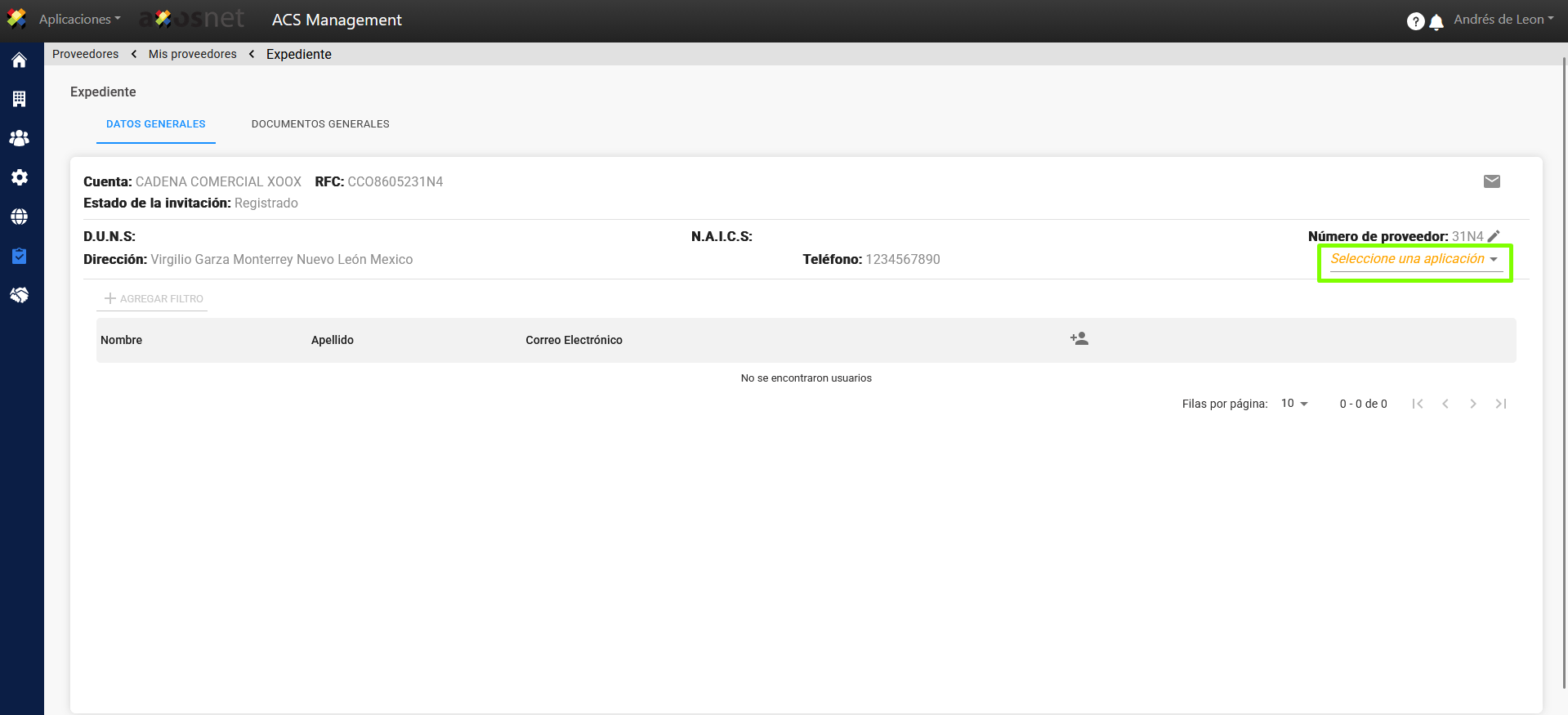Open the help question mark icon
This screenshot has width=1568, height=715.
point(1415,21)
